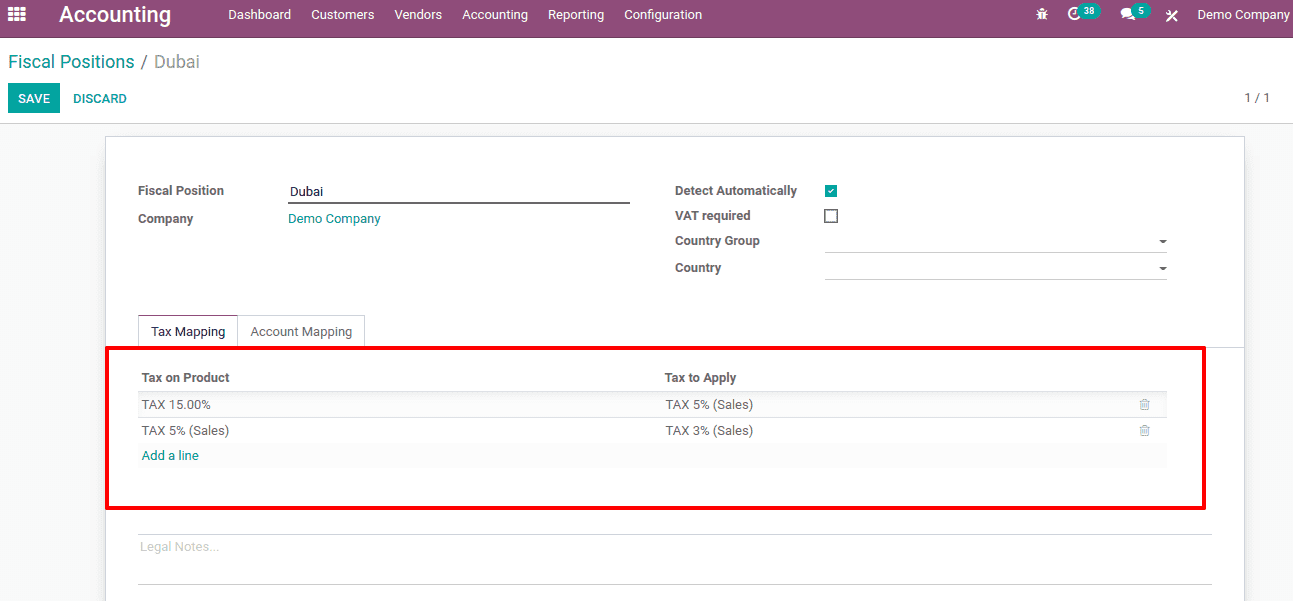This screenshot has height=601, width=1293.
Task: Select the TAX 5% (Sales) tax to apply cell
Action: point(897,405)
